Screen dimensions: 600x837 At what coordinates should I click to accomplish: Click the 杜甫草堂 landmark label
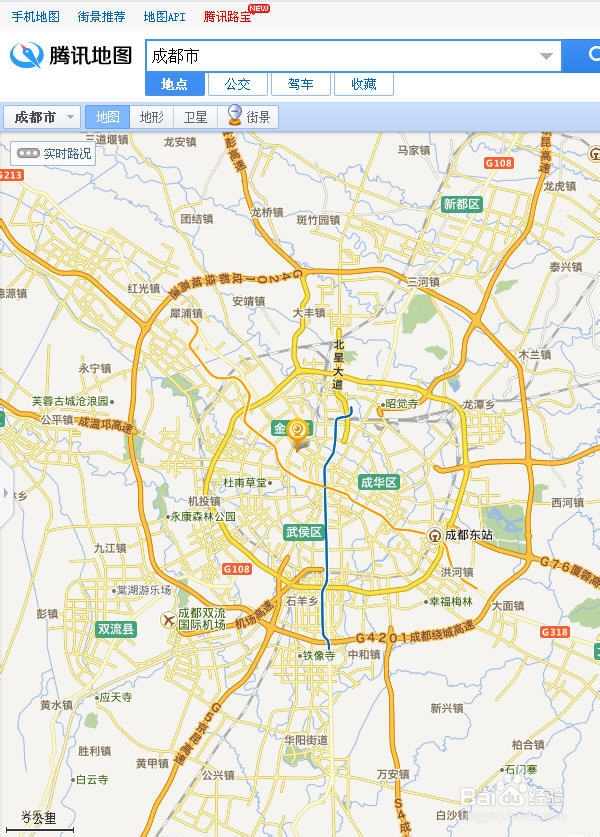[x=244, y=483]
